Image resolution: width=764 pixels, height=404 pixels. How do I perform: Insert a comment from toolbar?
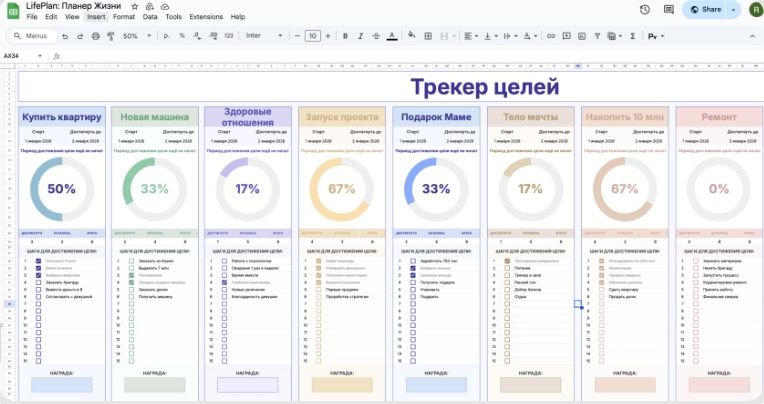point(566,36)
